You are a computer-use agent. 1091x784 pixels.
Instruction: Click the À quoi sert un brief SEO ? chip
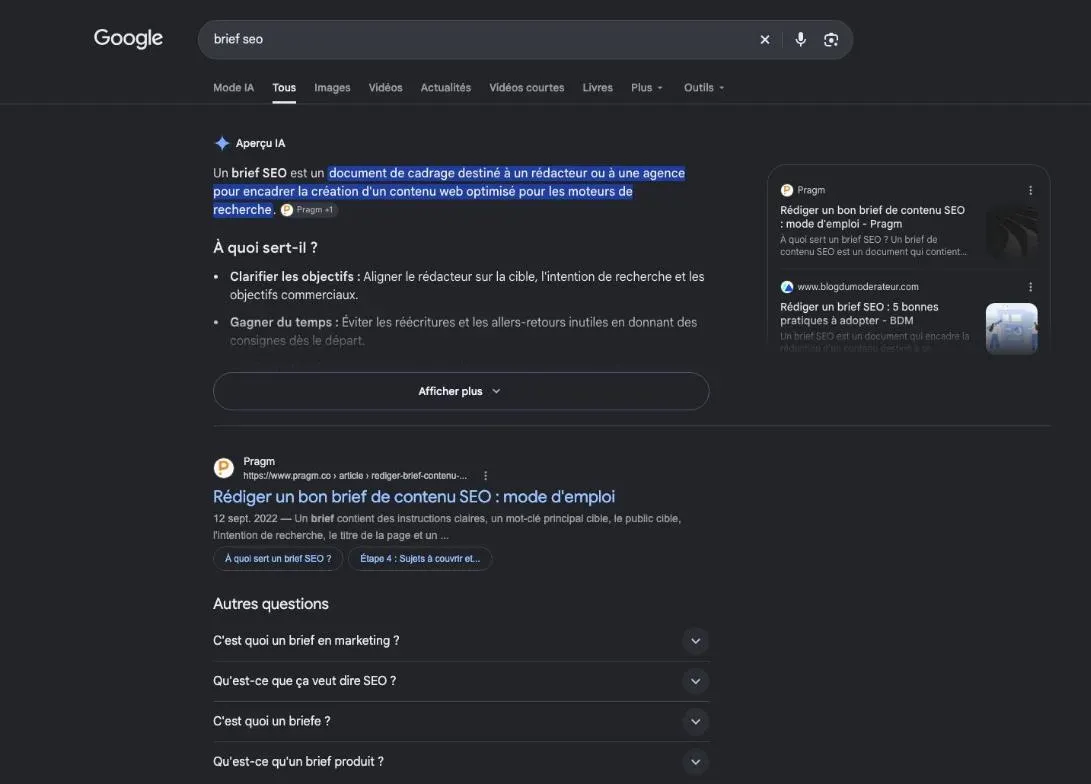(278, 559)
